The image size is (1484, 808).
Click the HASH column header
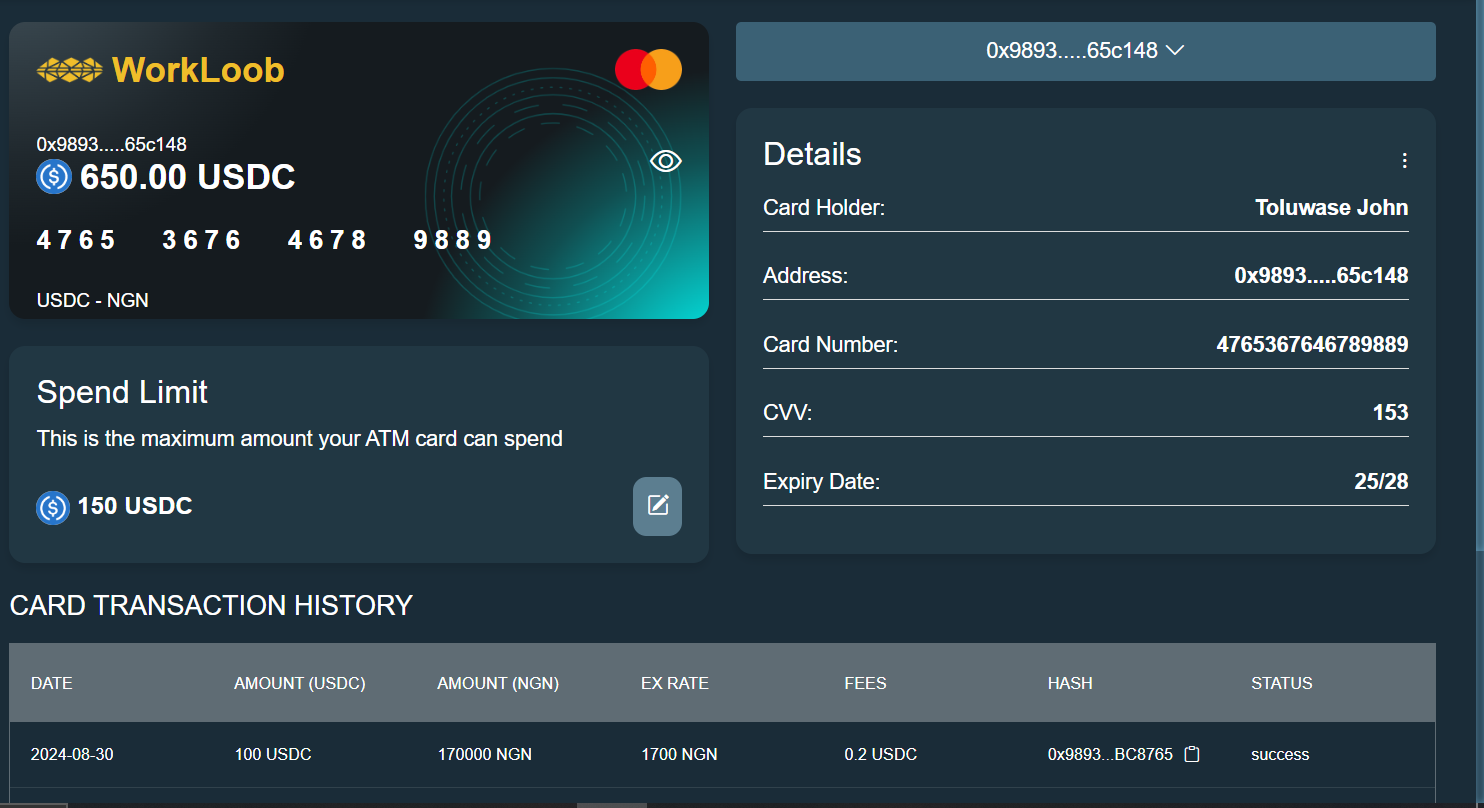(x=1070, y=684)
